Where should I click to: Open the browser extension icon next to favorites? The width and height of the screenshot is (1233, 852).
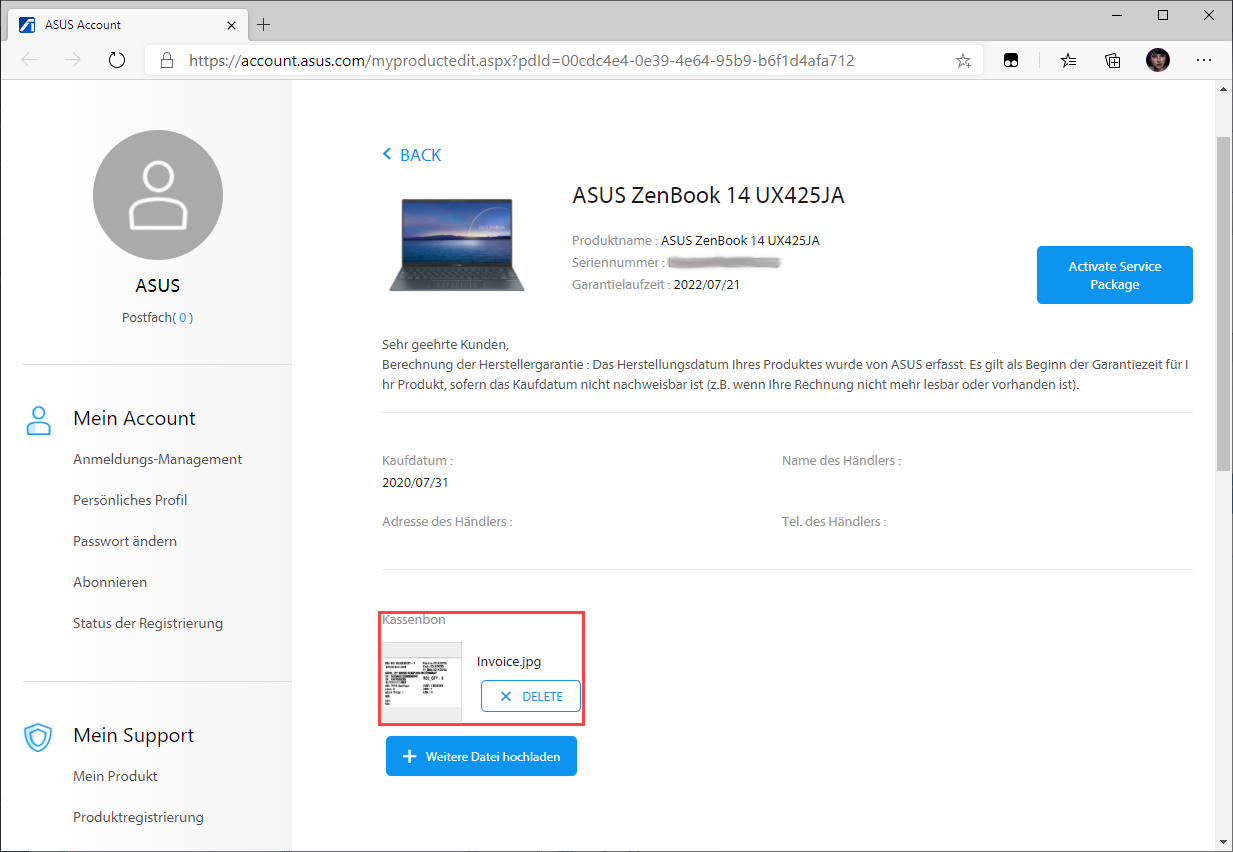pyautogui.click(x=1011, y=60)
